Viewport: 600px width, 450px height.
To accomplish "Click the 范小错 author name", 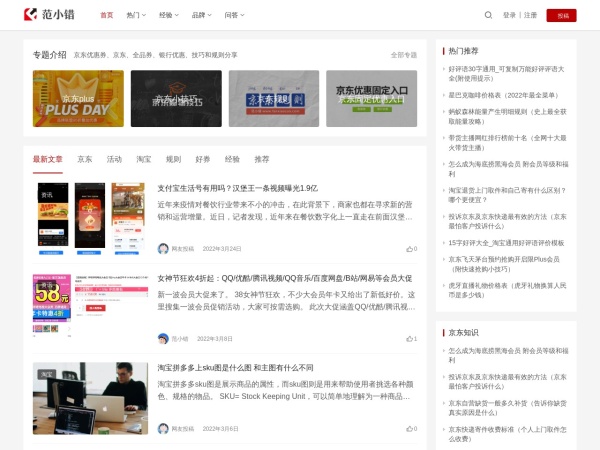I will click(180, 339).
